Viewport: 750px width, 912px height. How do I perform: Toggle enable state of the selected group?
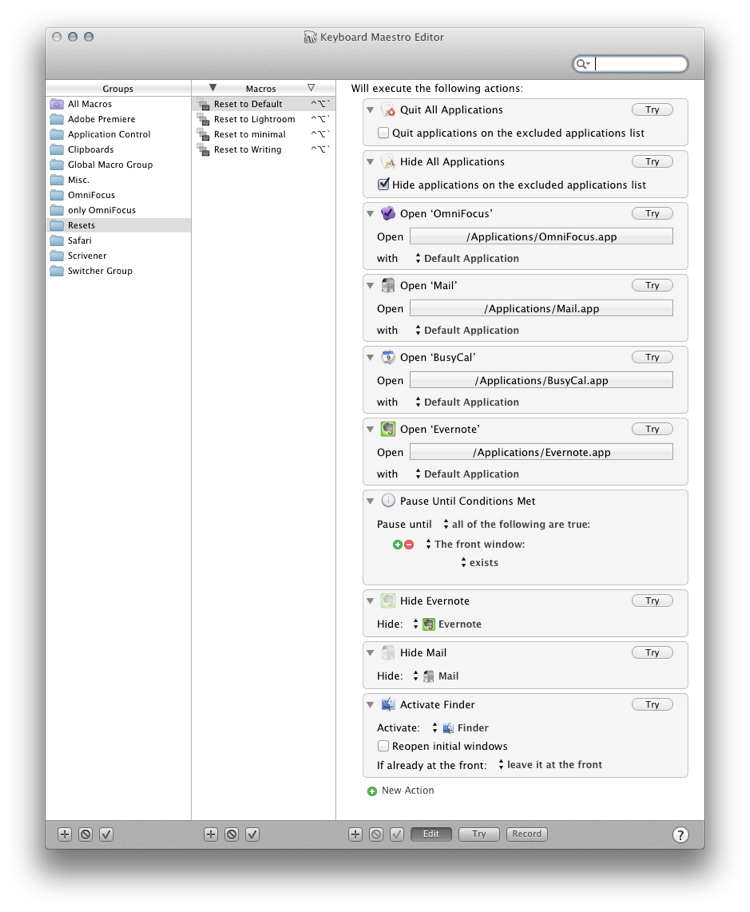[x=106, y=834]
